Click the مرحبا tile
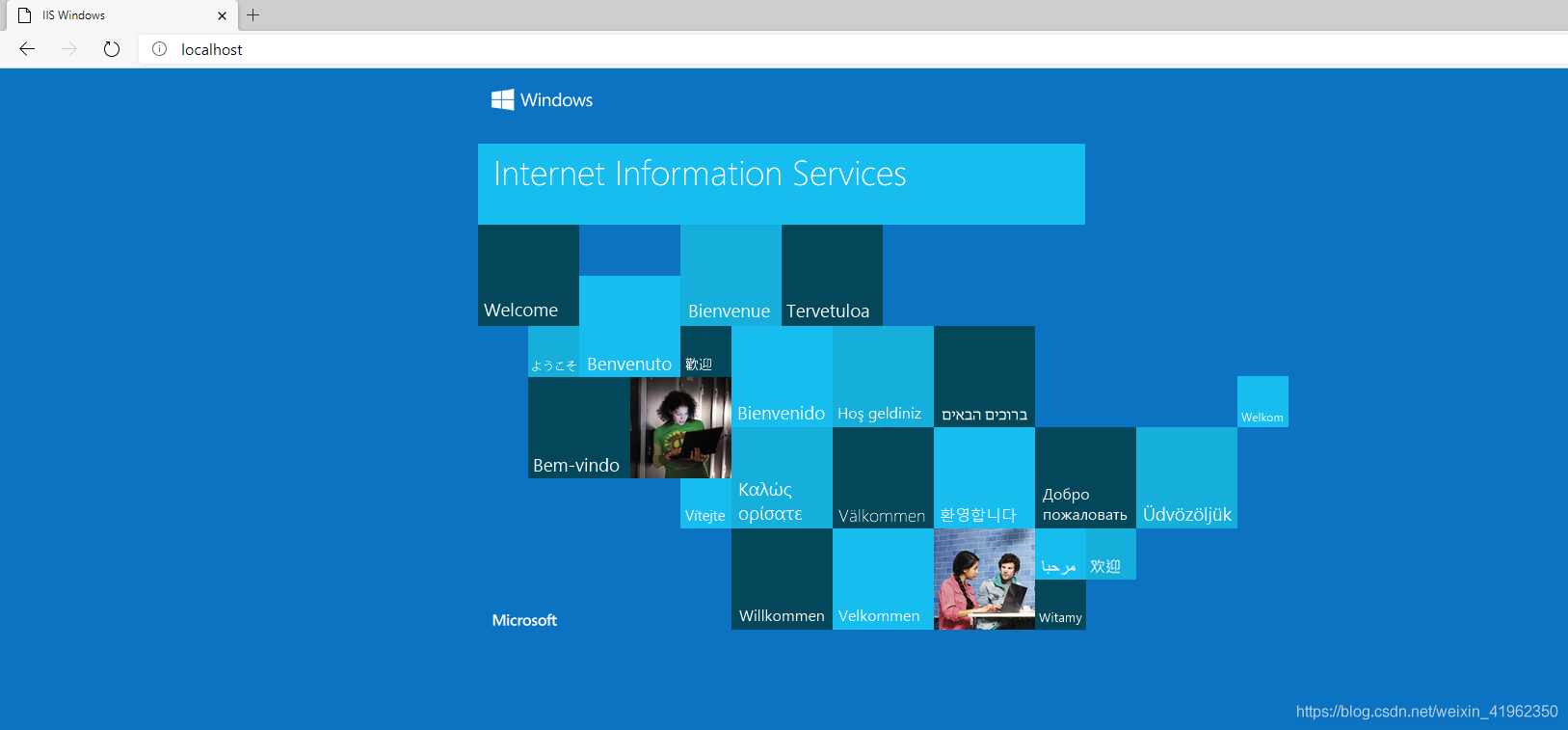Screen dimensions: 1568x730 coord(1060,554)
